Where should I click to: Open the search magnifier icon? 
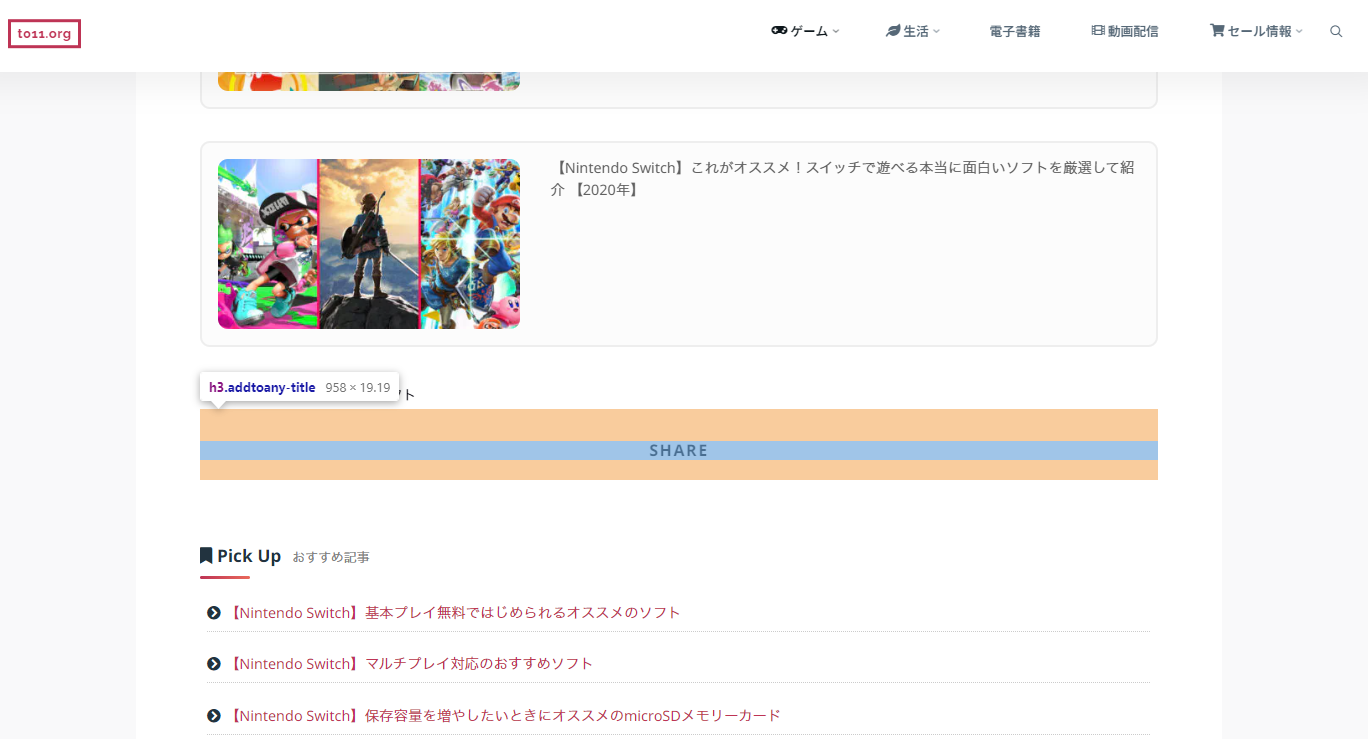[x=1336, y=31]
